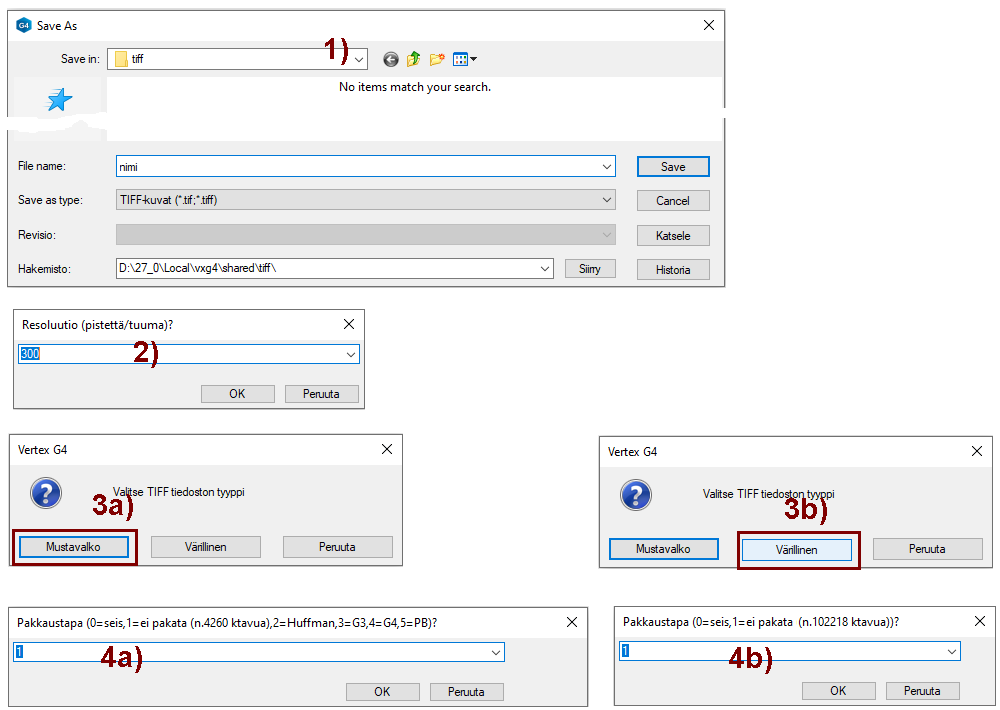This screenshot has width=1000, height=710.
Task: Click Peruuta in right Vertex G4 dialog
Action: (x=927, y=549)
